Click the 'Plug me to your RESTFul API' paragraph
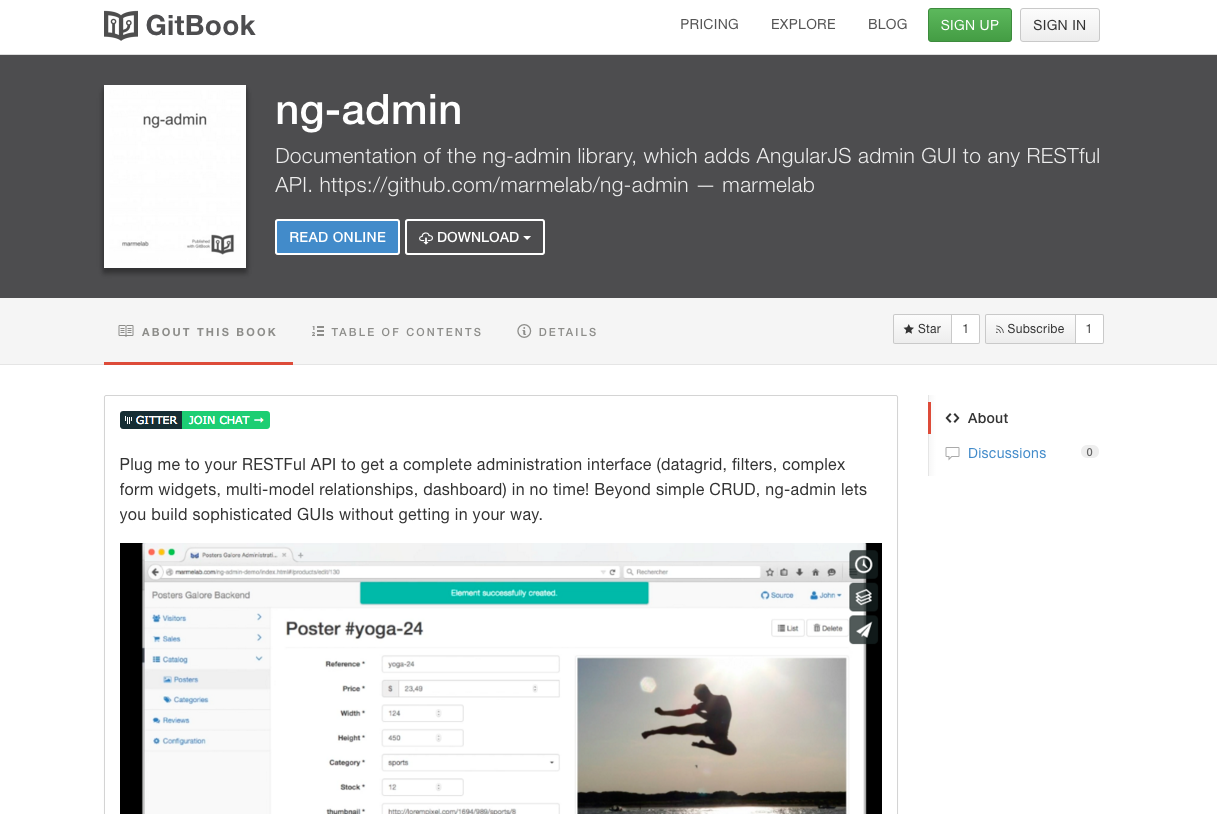 pyautogui.click(x=493, y=490)
